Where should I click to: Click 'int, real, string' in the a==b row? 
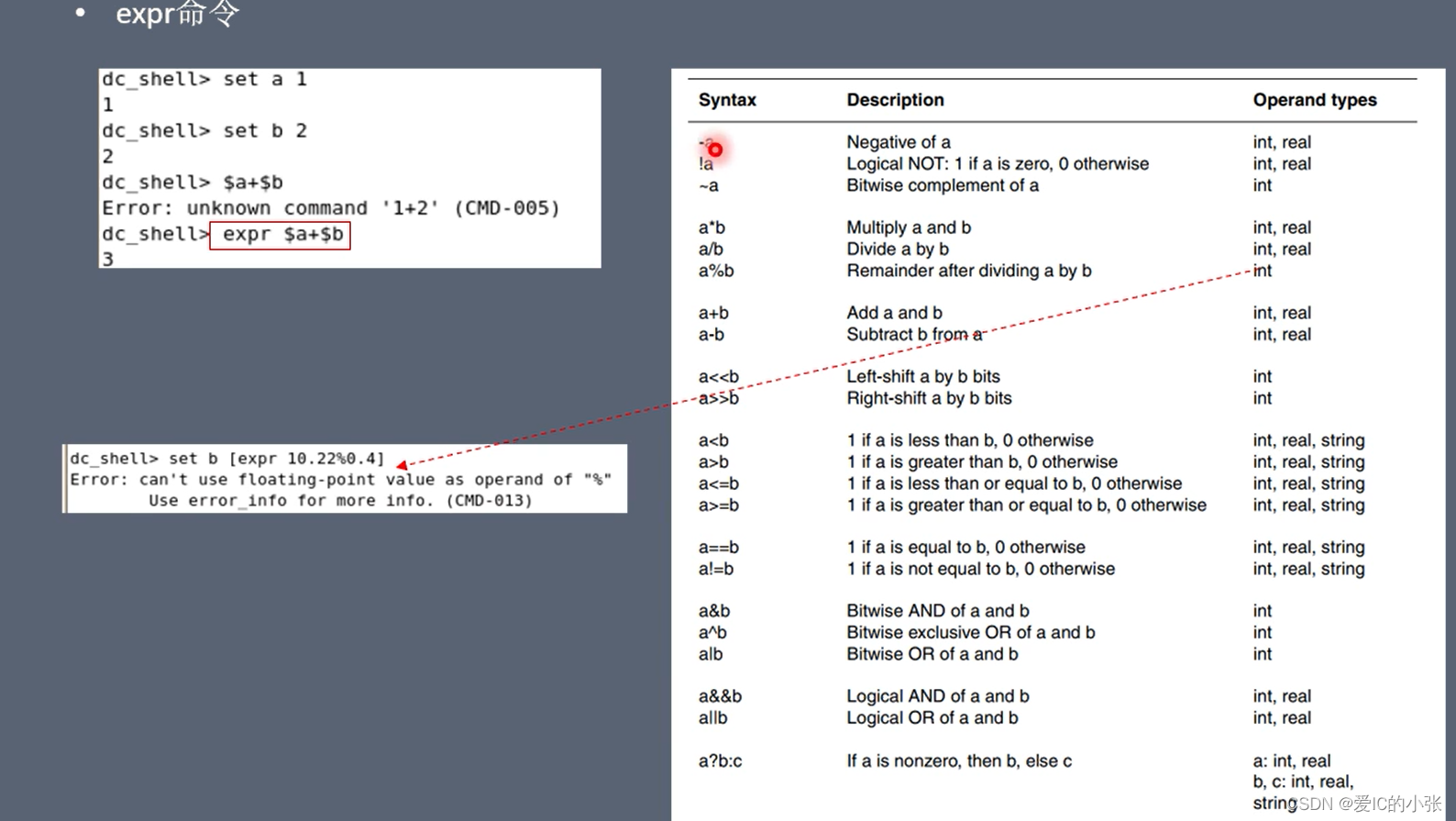coord(1308,548)
